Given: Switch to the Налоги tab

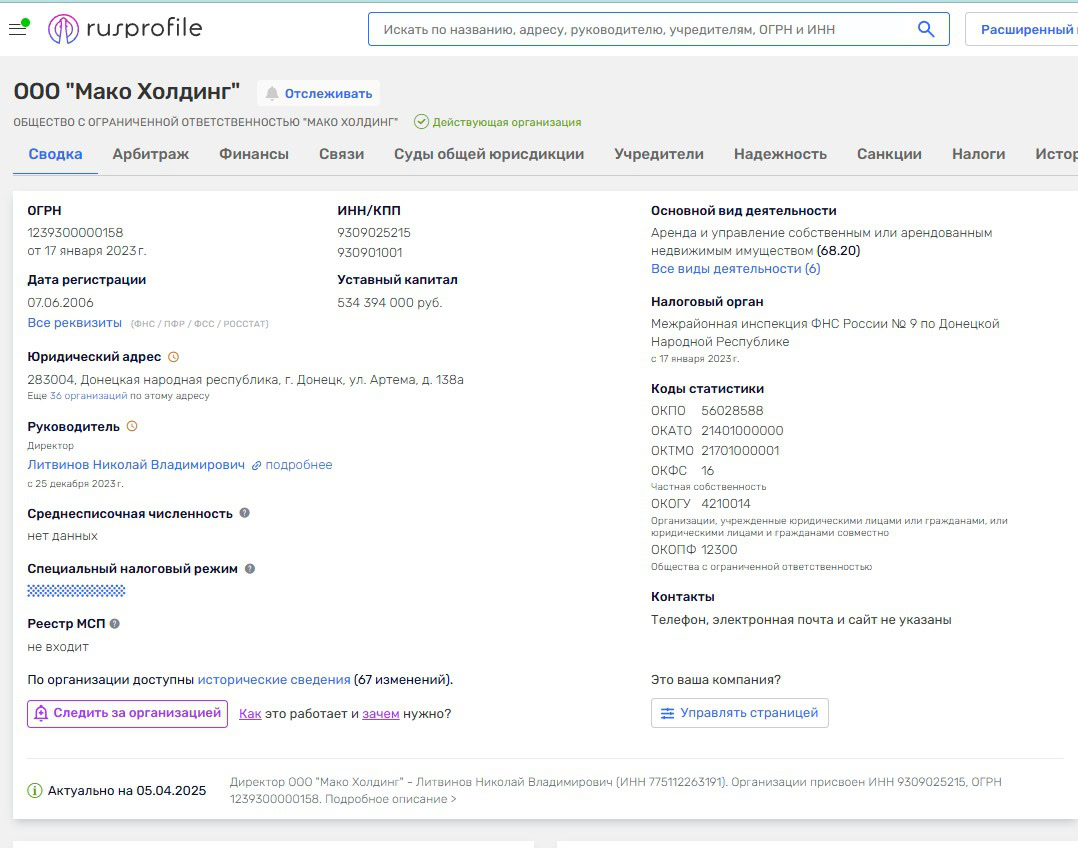Looking at the screenshot, I should tap(978, 154).
